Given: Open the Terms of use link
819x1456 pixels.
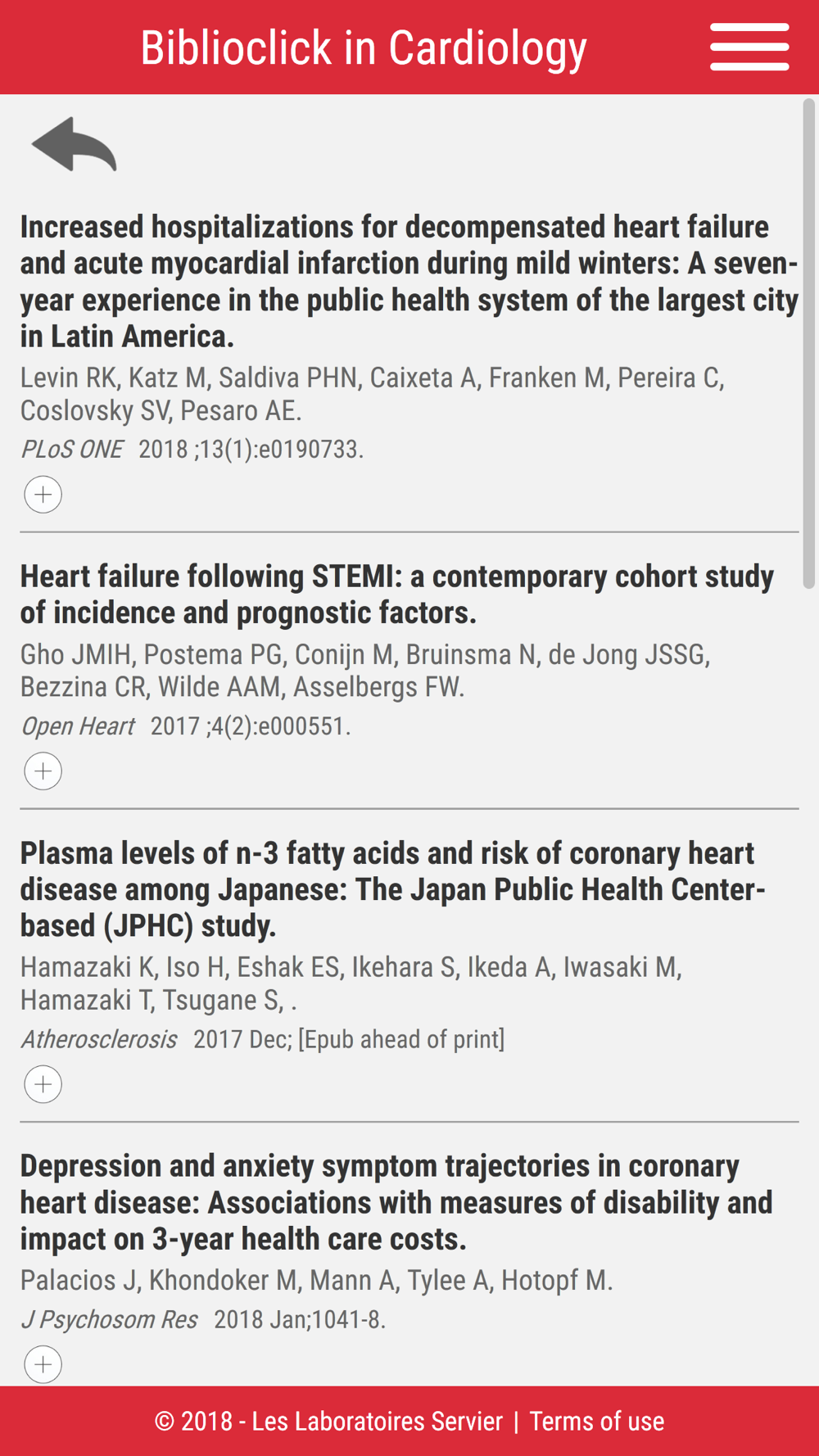Looking at the screenshot, I should (597, 1422).
